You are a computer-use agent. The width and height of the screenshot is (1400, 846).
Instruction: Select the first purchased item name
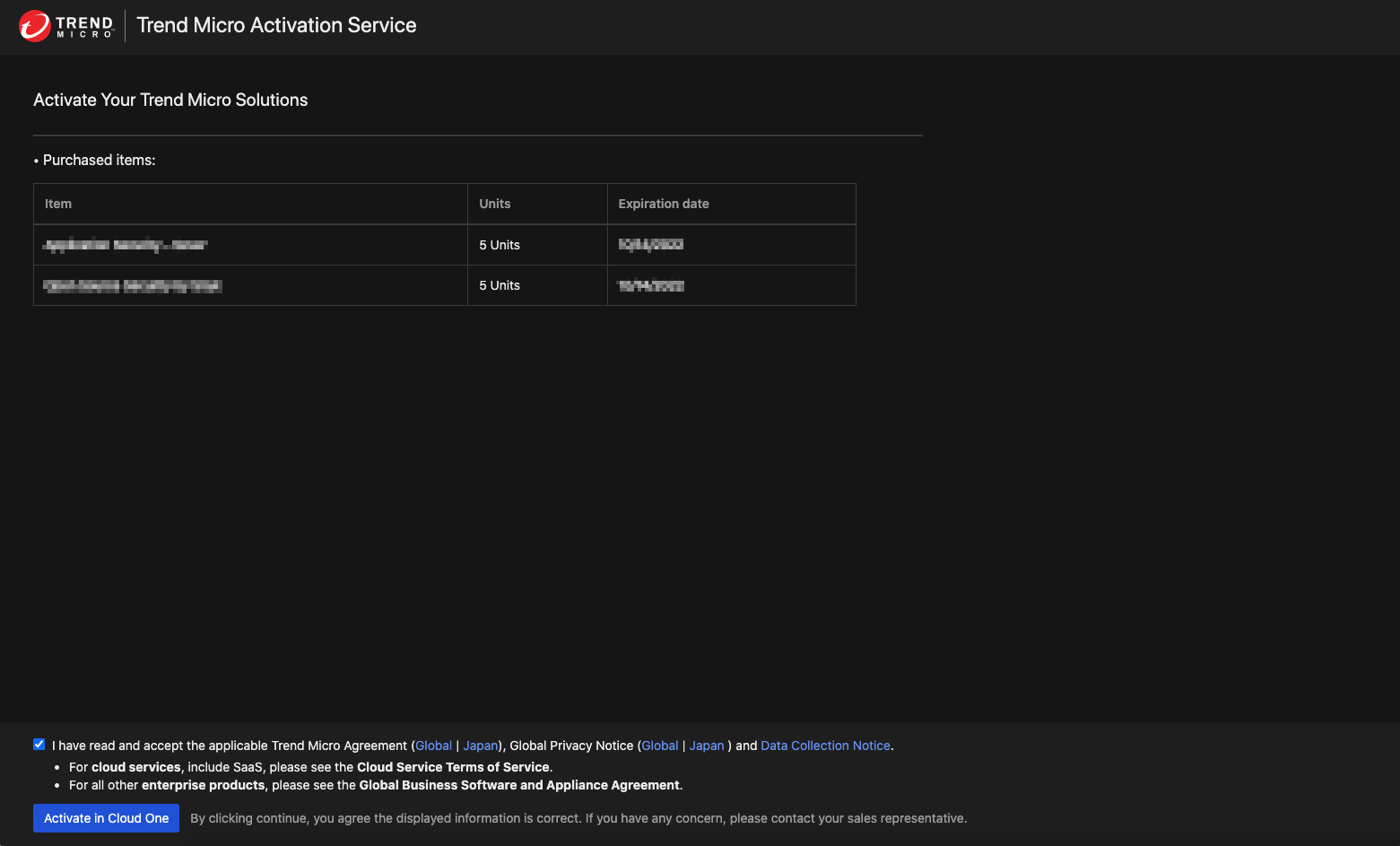126,245
